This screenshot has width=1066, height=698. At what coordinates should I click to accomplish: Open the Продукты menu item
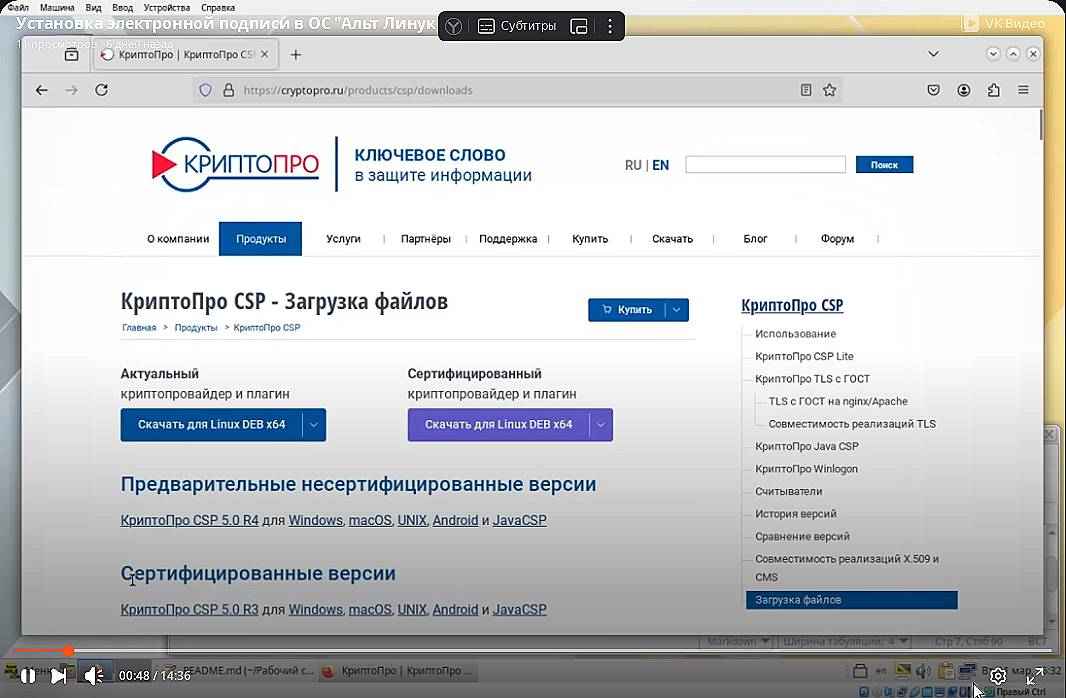[260, 239]
